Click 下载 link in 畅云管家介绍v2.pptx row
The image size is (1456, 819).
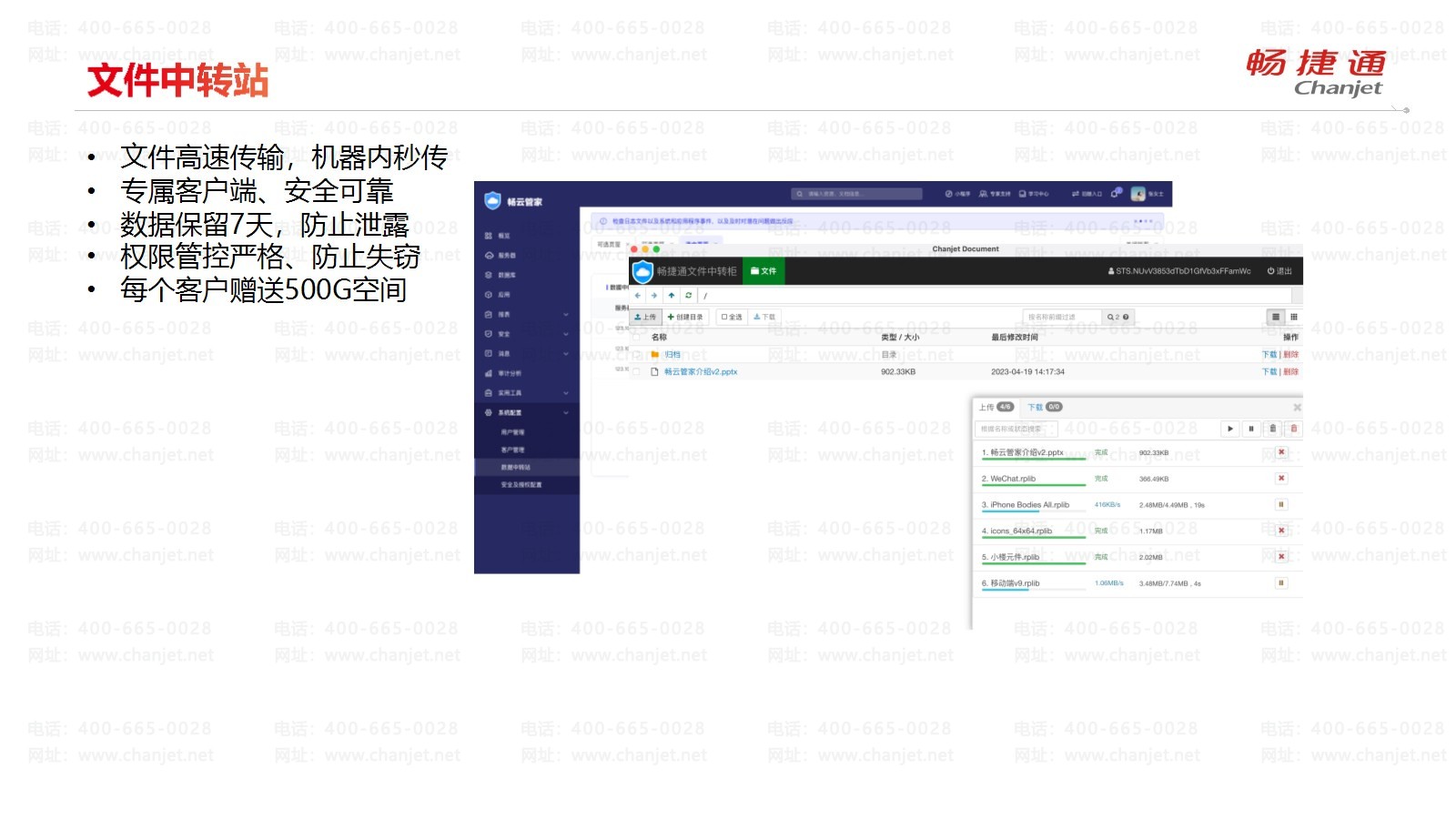point(1269,372)
